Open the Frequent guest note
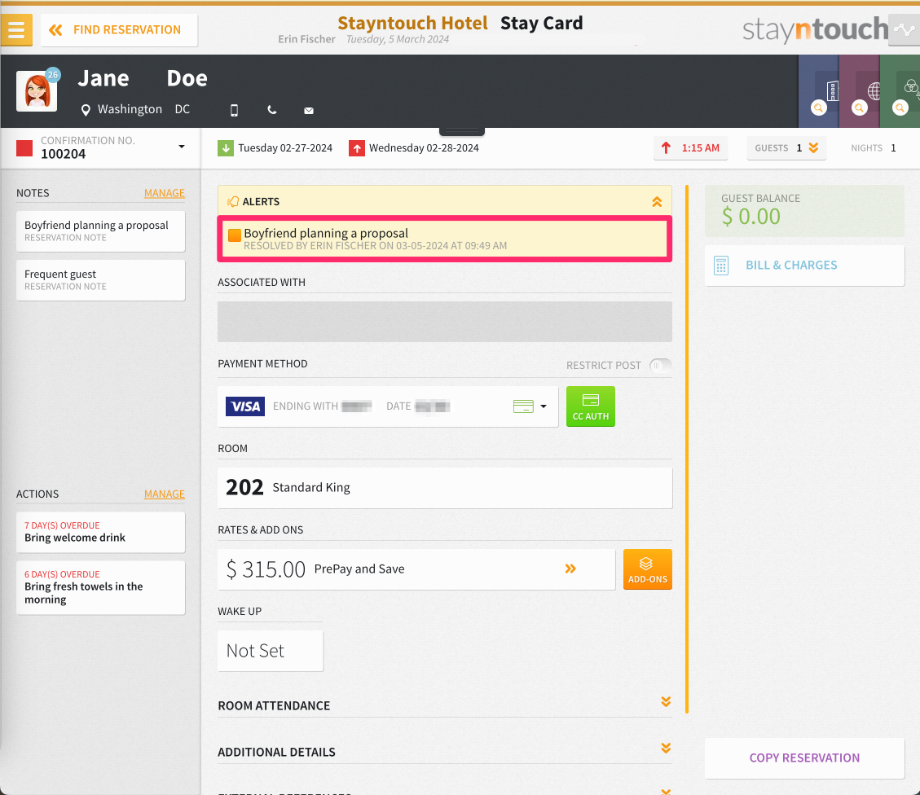The height and width of the screenshot is (795, 920). point(101,280)
